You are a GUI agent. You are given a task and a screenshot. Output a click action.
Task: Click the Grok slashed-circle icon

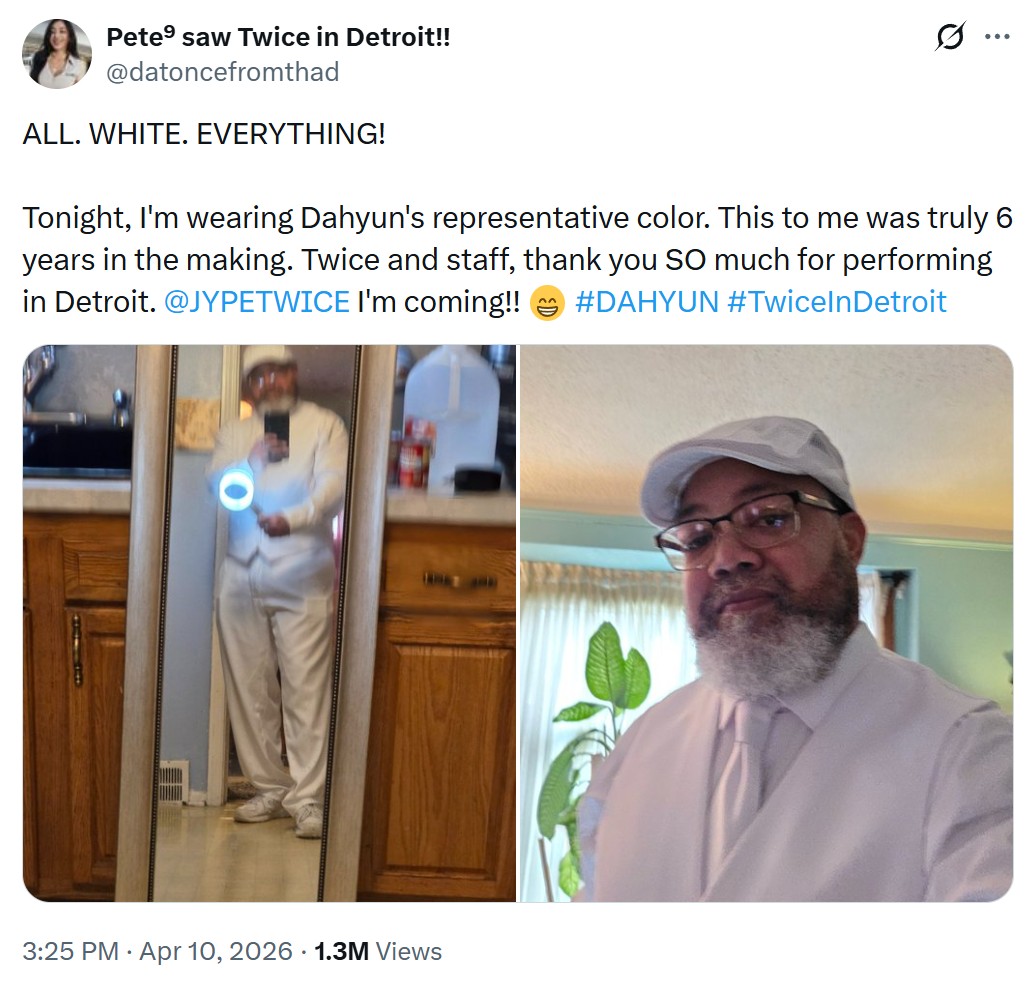pyautogui.click(x=950, y=36)
